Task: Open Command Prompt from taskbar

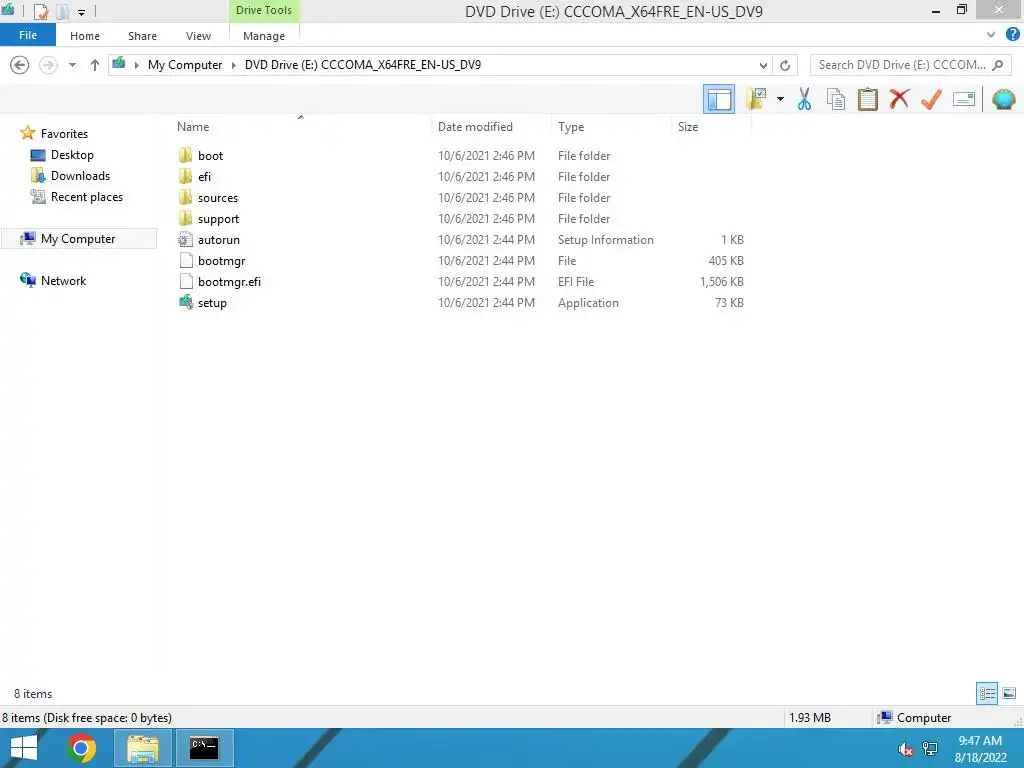Action: (204, 748)
